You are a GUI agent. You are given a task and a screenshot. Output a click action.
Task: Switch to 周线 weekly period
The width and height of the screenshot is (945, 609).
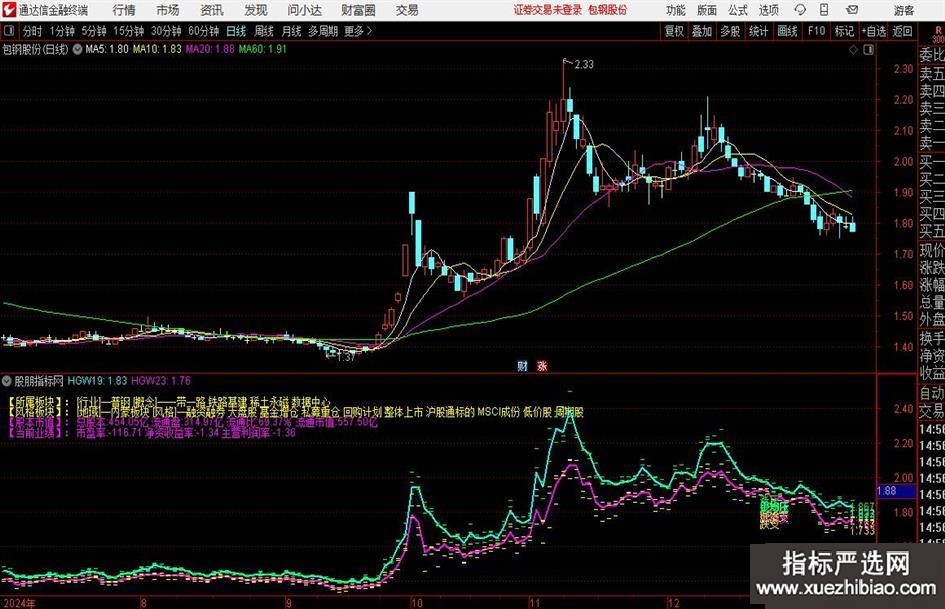(263, 31)
